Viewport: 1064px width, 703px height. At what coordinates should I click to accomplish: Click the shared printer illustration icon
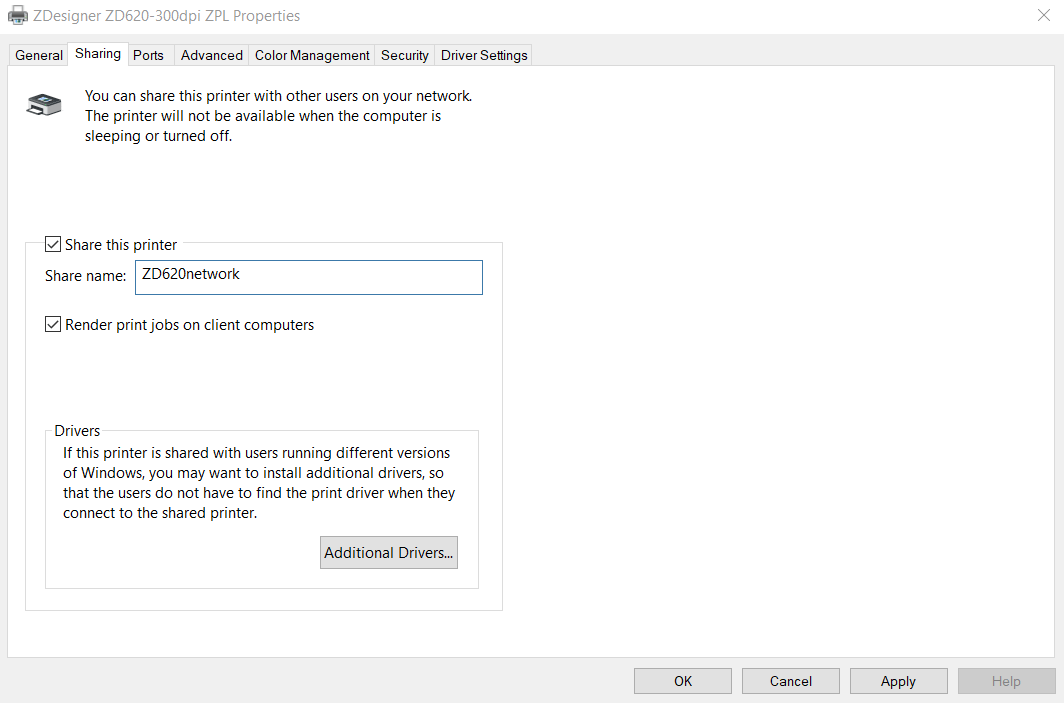pos(44,104)
